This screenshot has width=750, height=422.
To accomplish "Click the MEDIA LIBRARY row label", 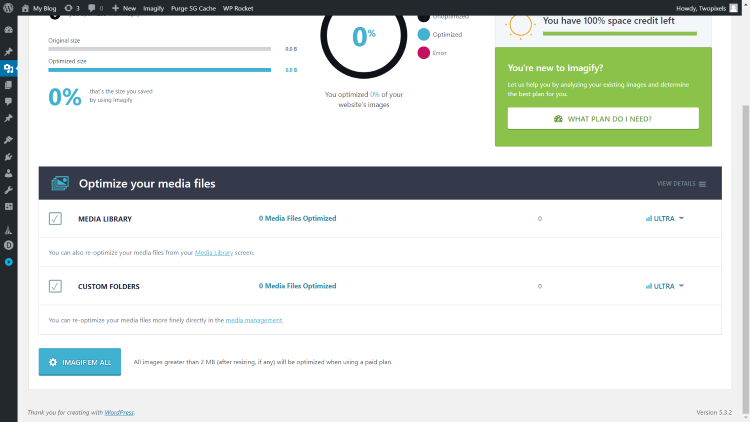I will pos(105,219).
